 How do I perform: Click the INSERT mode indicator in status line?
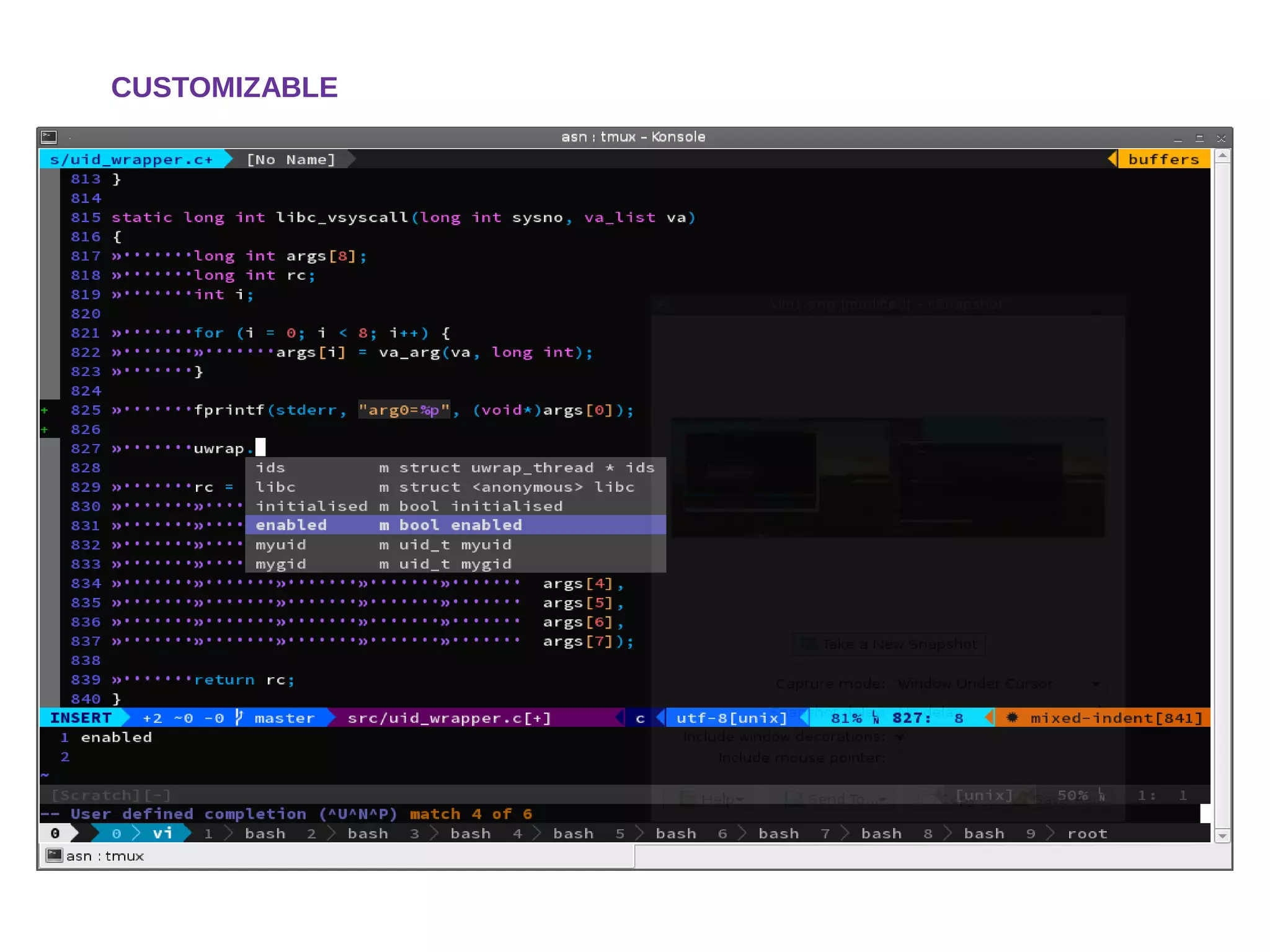tap(81, 718)
